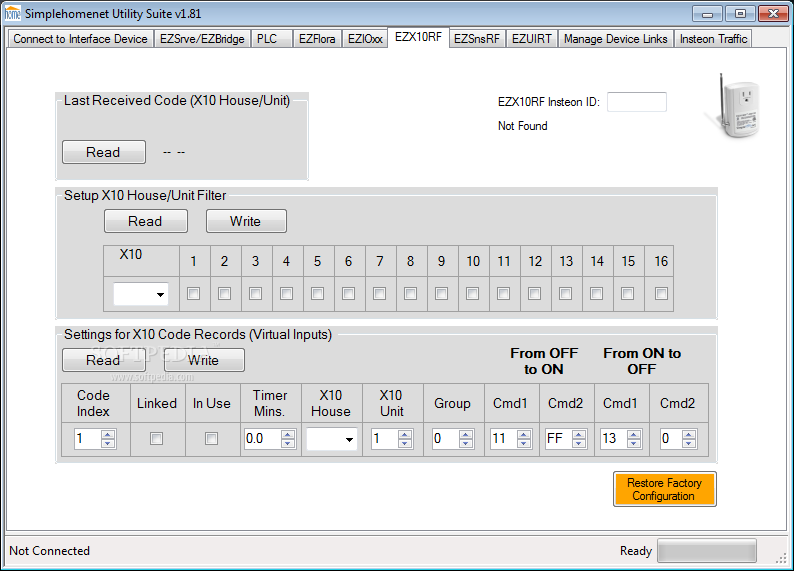This screenshot has width=794, height=571.
Task: Increase the Timer Mins value
Action: pyautogui.click(x=288, y=434)
